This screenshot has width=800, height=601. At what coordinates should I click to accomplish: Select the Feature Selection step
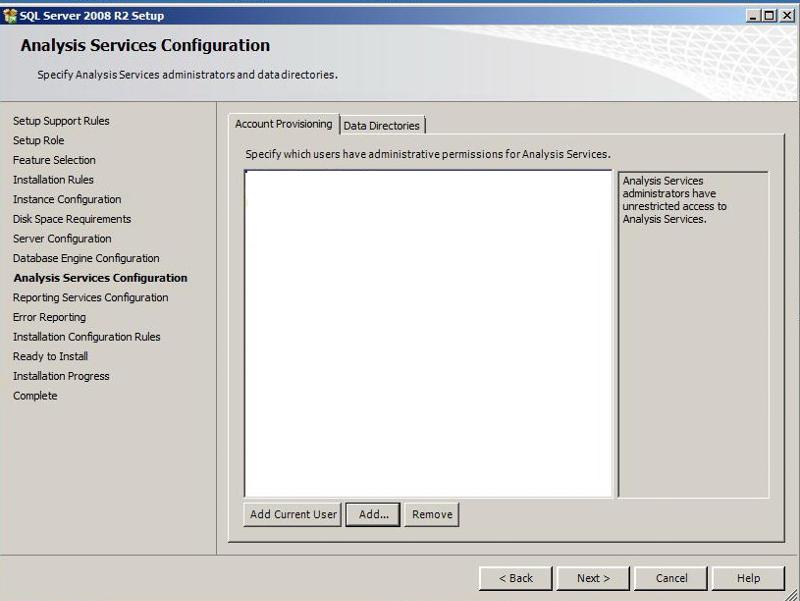(x=54, y=160)
